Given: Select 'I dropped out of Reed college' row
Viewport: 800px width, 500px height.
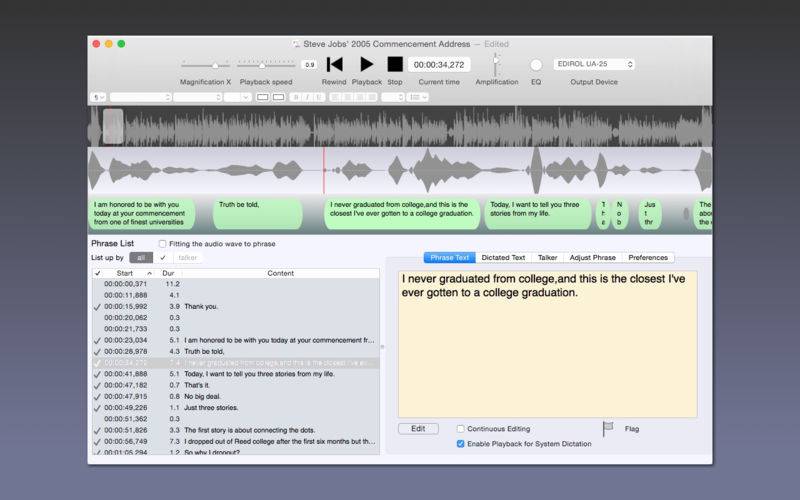Looking at the screenshot, I should [x=236, y=441].
